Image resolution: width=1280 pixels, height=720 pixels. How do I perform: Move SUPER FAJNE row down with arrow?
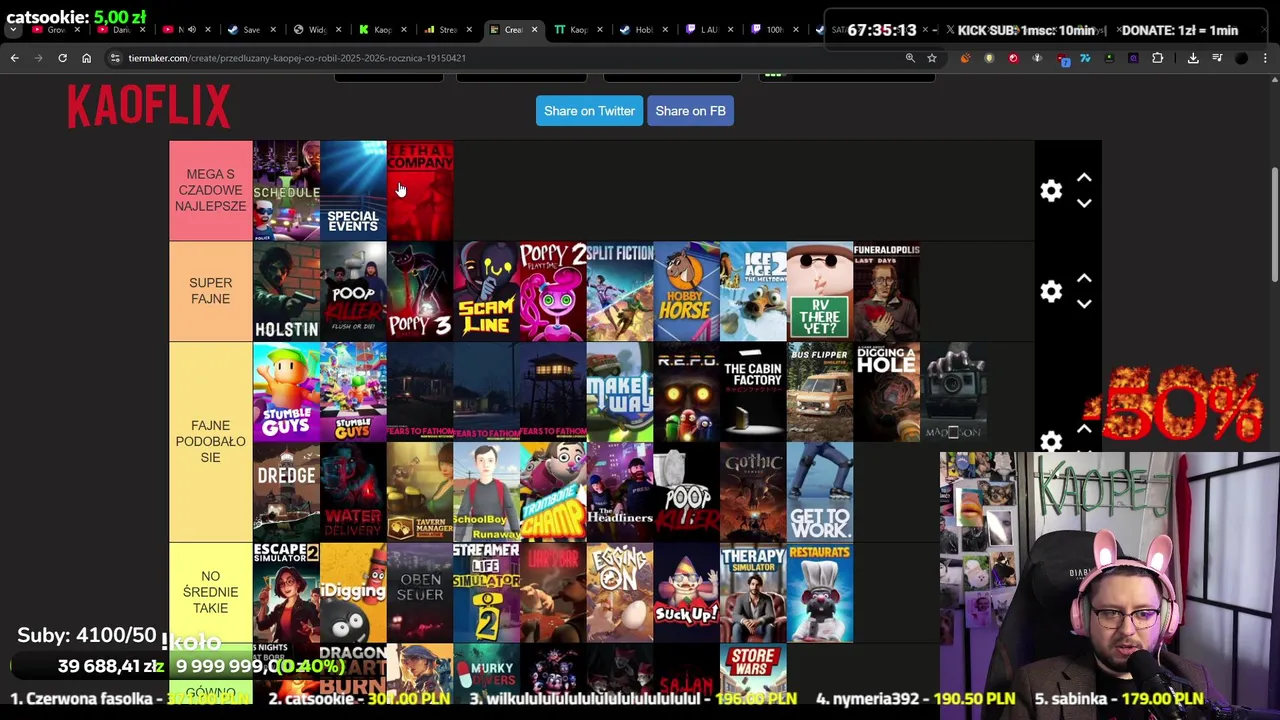click(1084, 304)
